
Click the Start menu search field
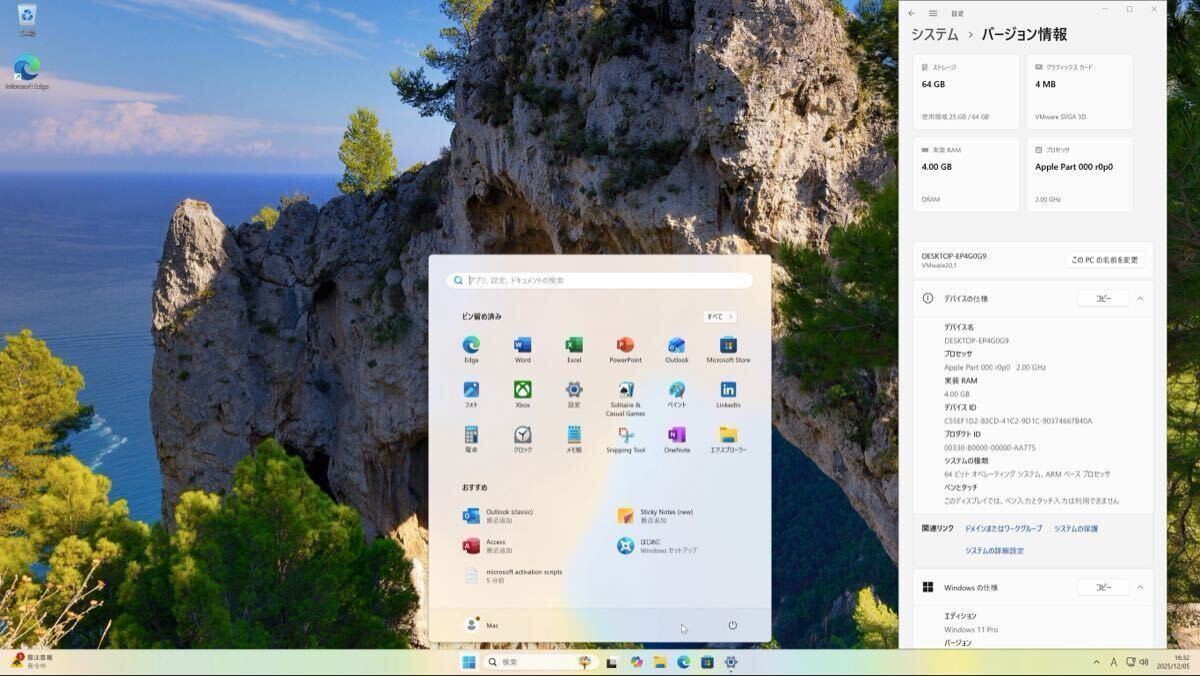click(x=600, y=281)
